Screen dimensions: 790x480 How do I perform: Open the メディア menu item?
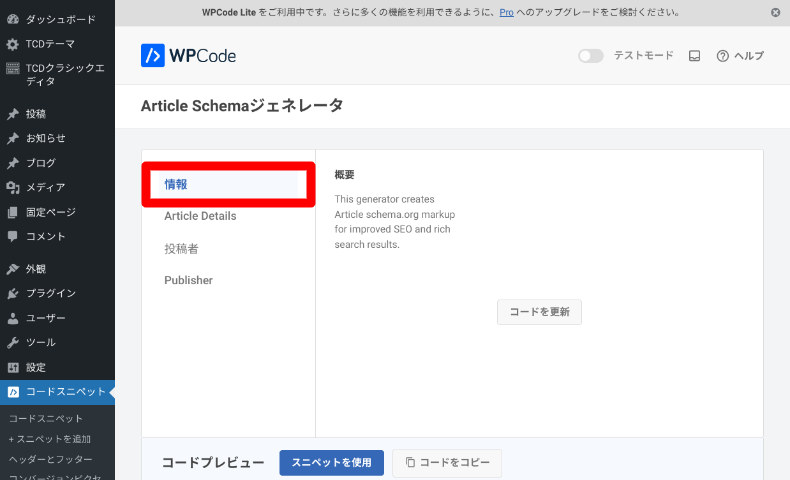coord(46,187)
